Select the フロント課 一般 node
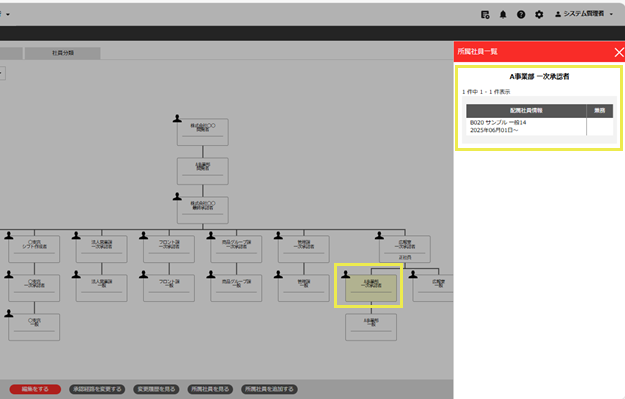 pyautogui.click(x=169, y=288)
